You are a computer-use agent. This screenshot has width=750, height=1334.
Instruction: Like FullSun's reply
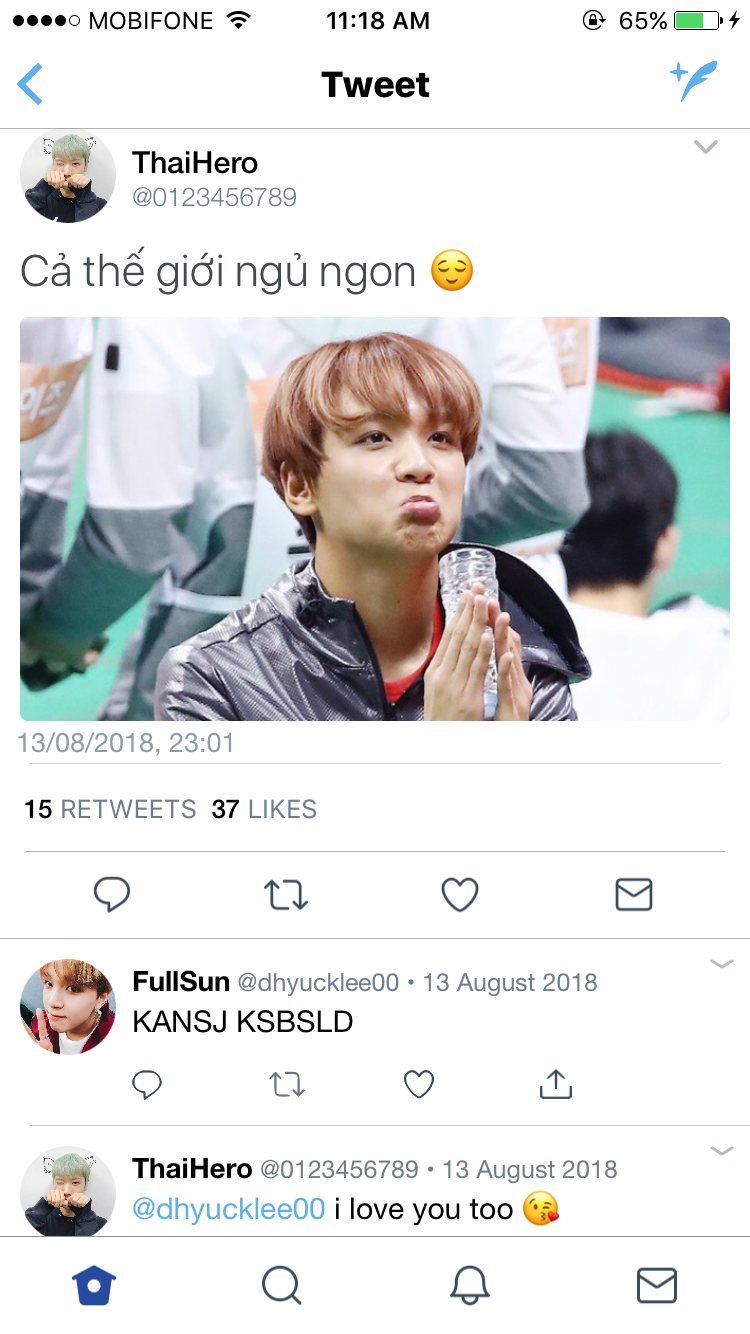419,1084
